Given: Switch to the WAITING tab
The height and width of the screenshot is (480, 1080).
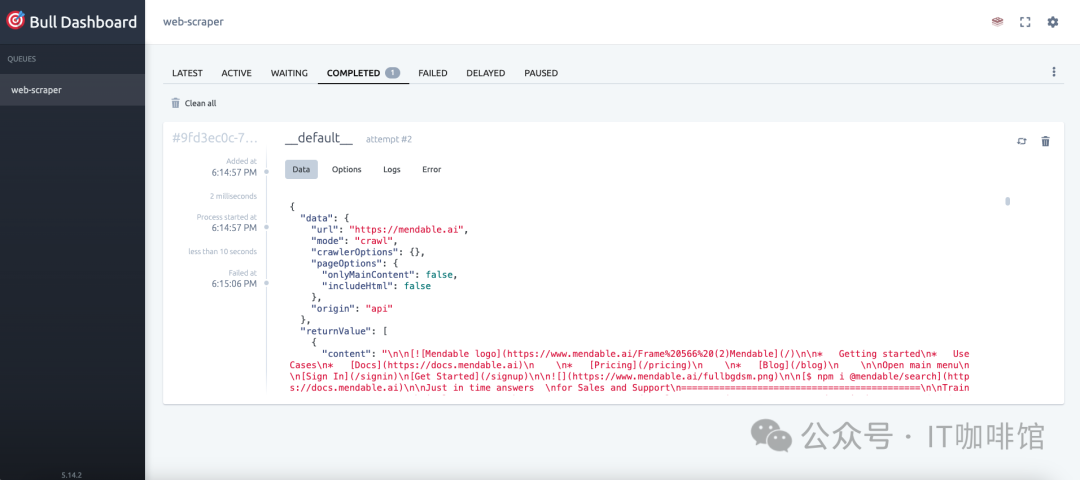Looking at the screenshot, I should pos(289,73).
